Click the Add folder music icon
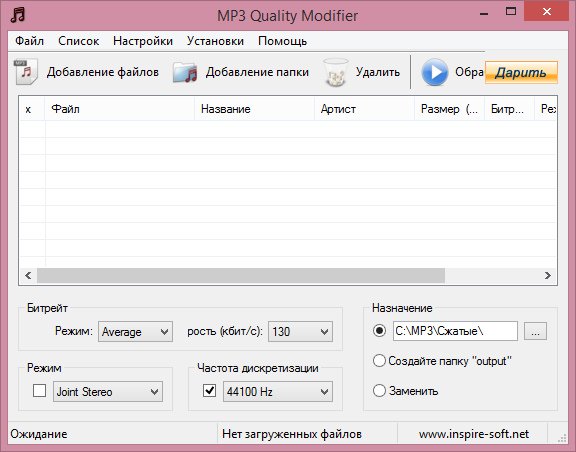Image resolution: width=576 pixels, height=452 pixels. tap(185, 72)
